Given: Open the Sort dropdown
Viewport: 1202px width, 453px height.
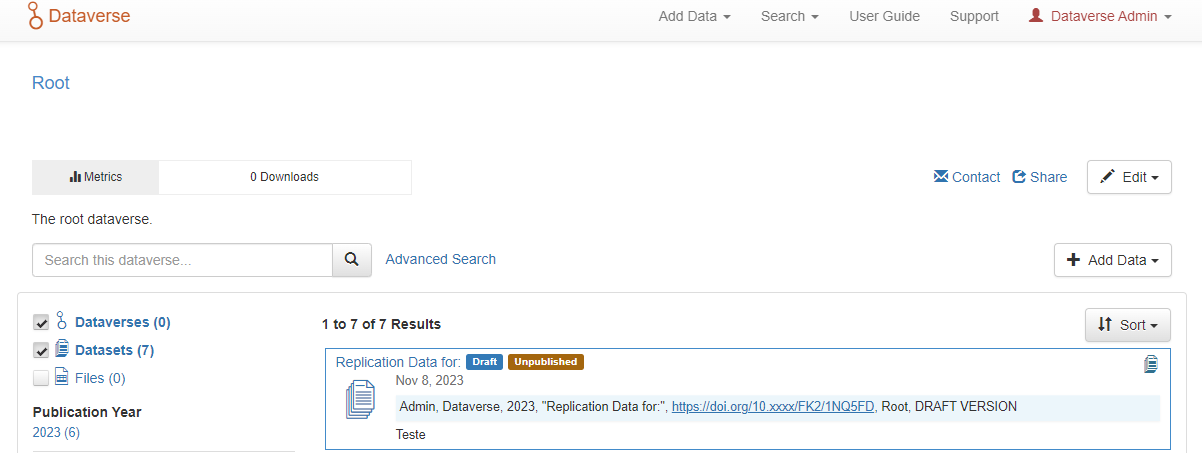Looking at the screenshot, I should (x=1127, y=325).
